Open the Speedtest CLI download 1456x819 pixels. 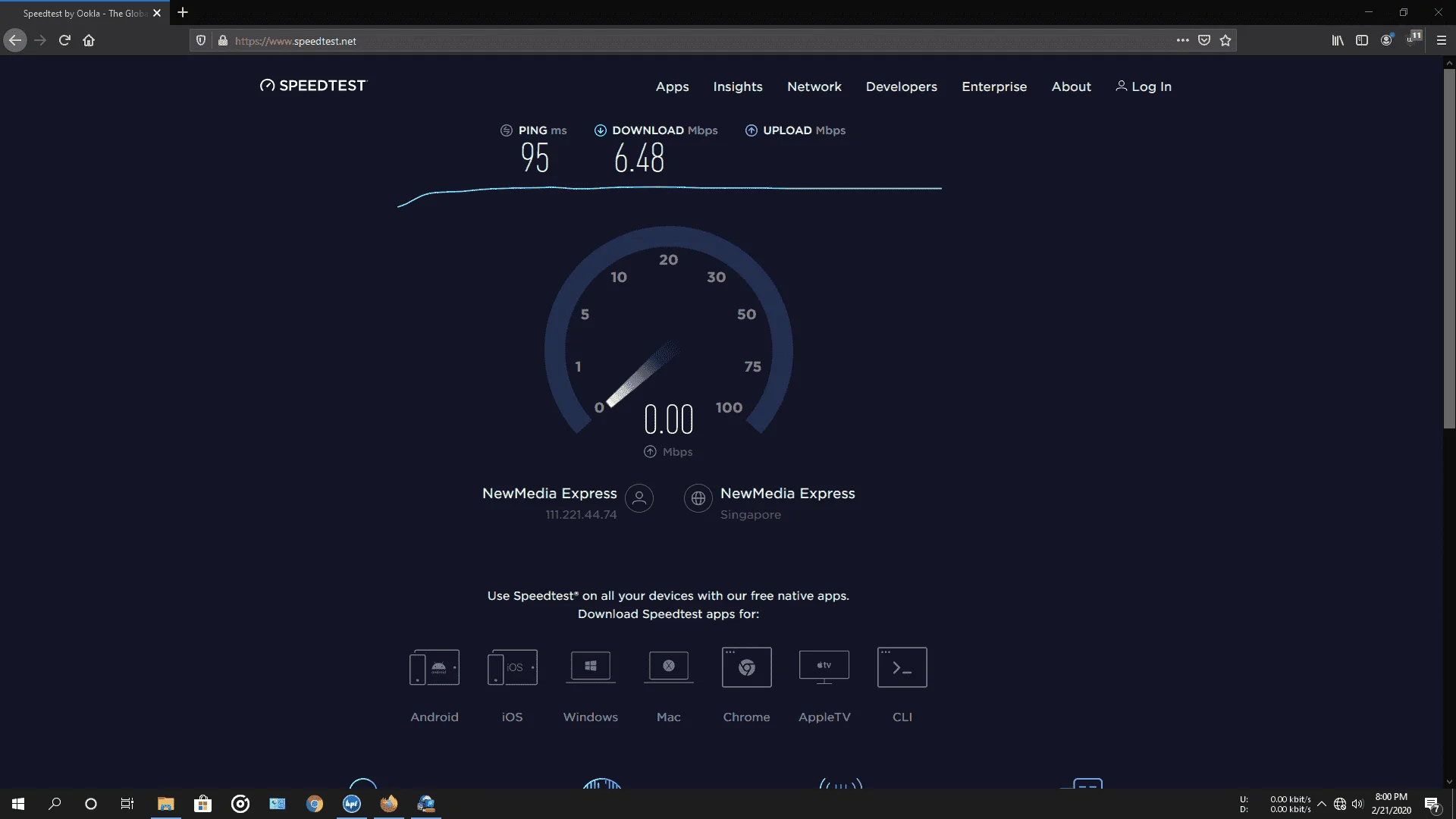point(902,686)
